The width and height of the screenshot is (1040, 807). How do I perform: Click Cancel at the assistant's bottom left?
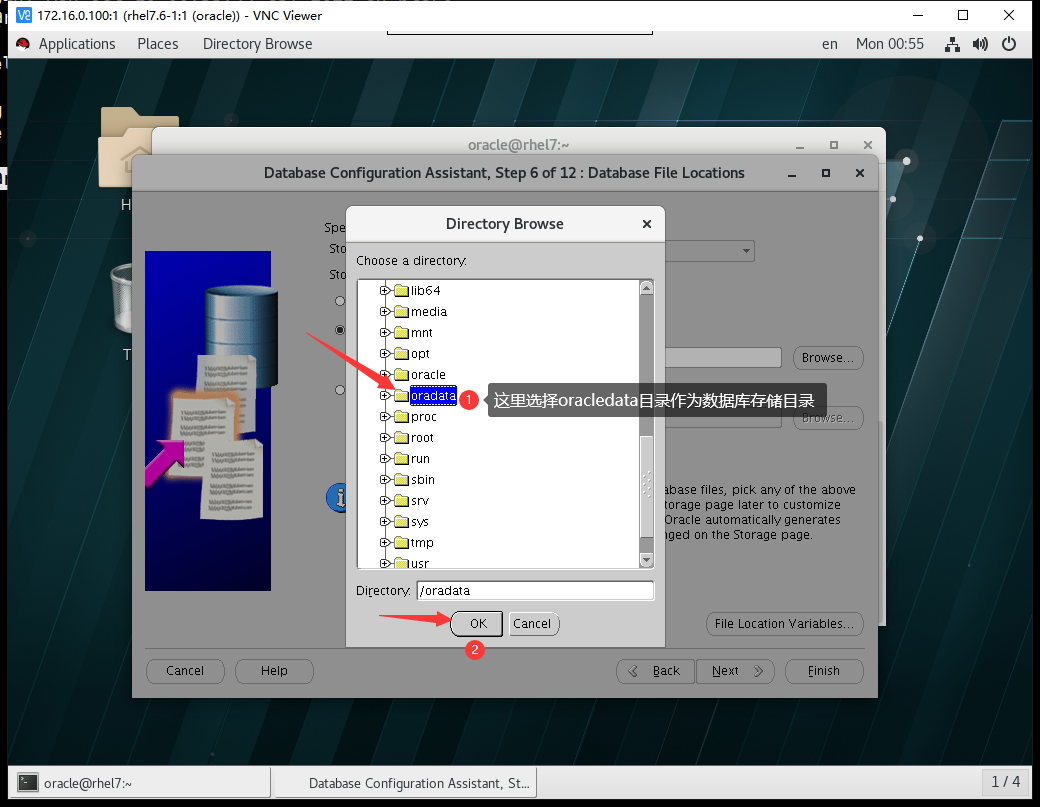[185, 671]
